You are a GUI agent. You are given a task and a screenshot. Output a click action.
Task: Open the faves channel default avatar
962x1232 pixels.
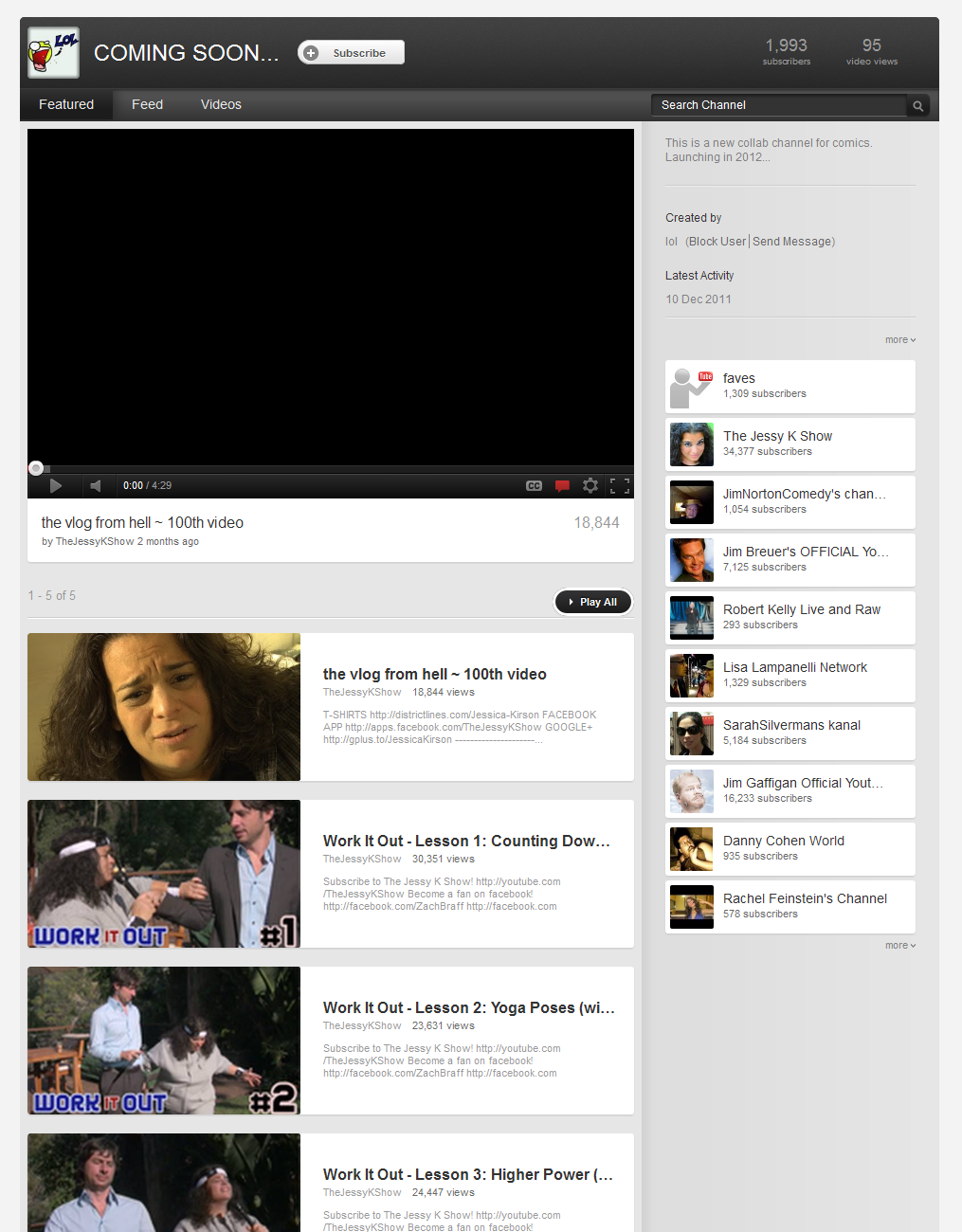point(691,387)
